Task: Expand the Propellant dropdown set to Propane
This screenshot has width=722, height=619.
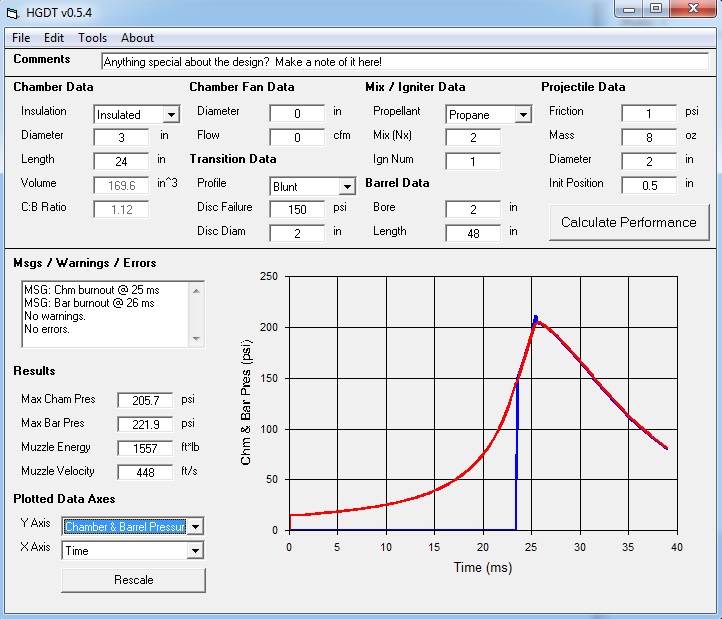Action: [522, 115]
